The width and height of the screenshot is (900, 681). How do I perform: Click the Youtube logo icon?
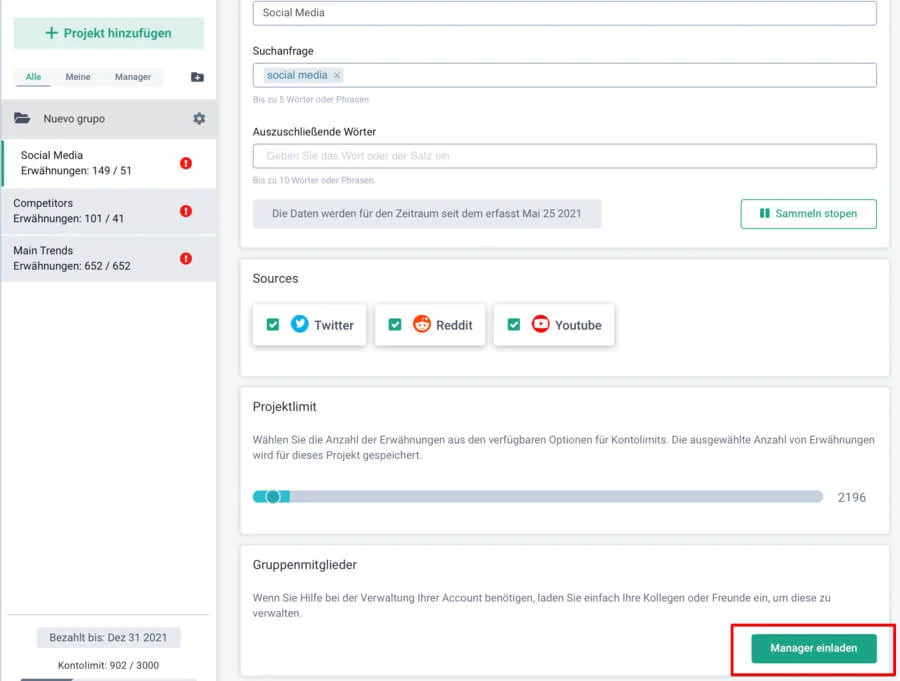540,324
